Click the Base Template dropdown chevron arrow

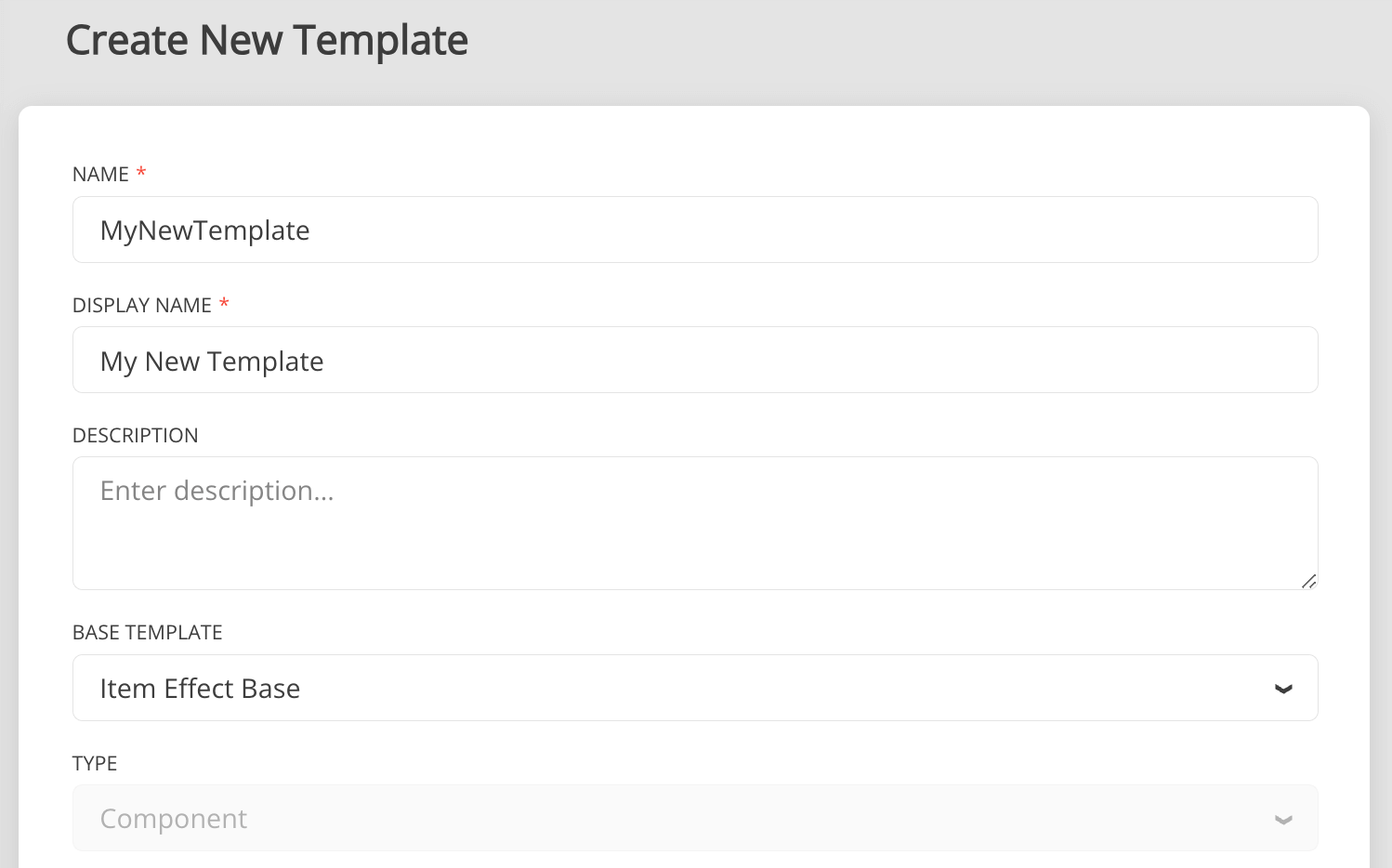[x=1283, y=689]
